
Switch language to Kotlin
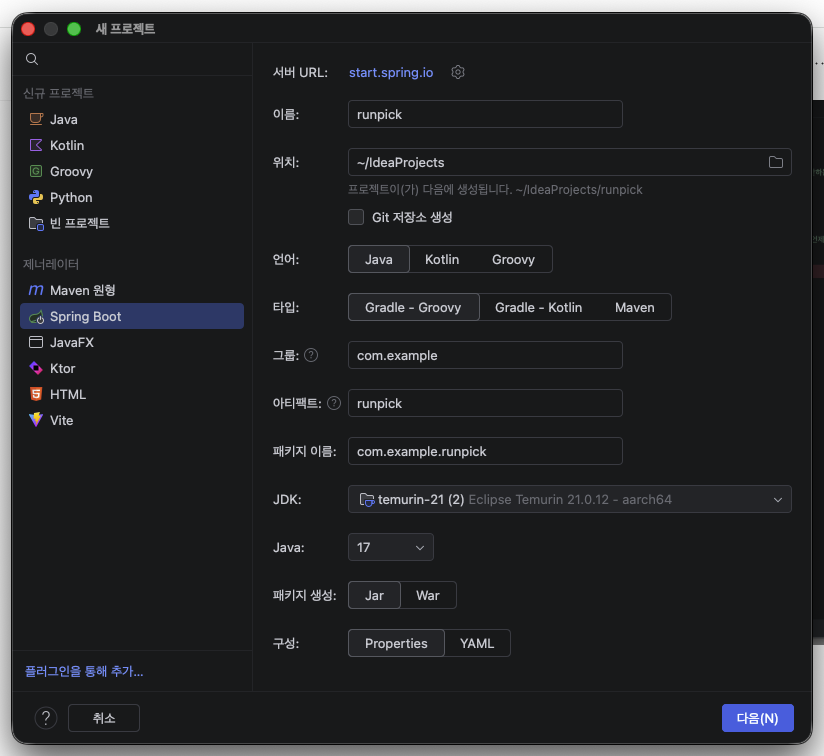(442, 259)
